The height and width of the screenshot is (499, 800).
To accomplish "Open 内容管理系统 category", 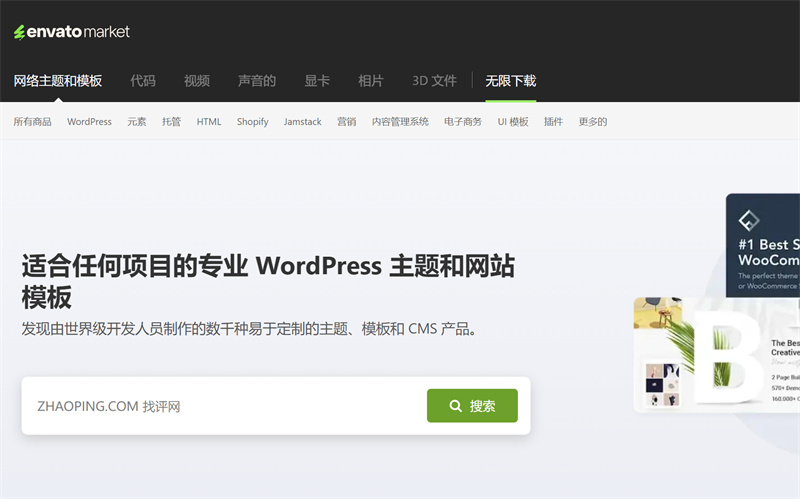I will [400, 121].
